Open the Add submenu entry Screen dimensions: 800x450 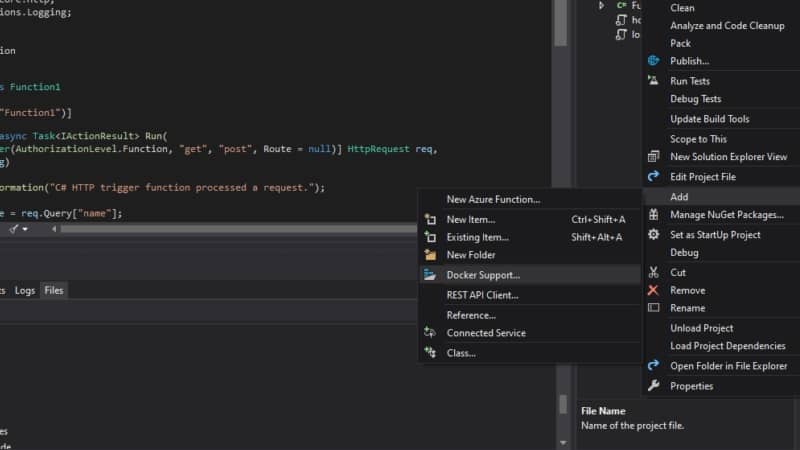point(721,196)
